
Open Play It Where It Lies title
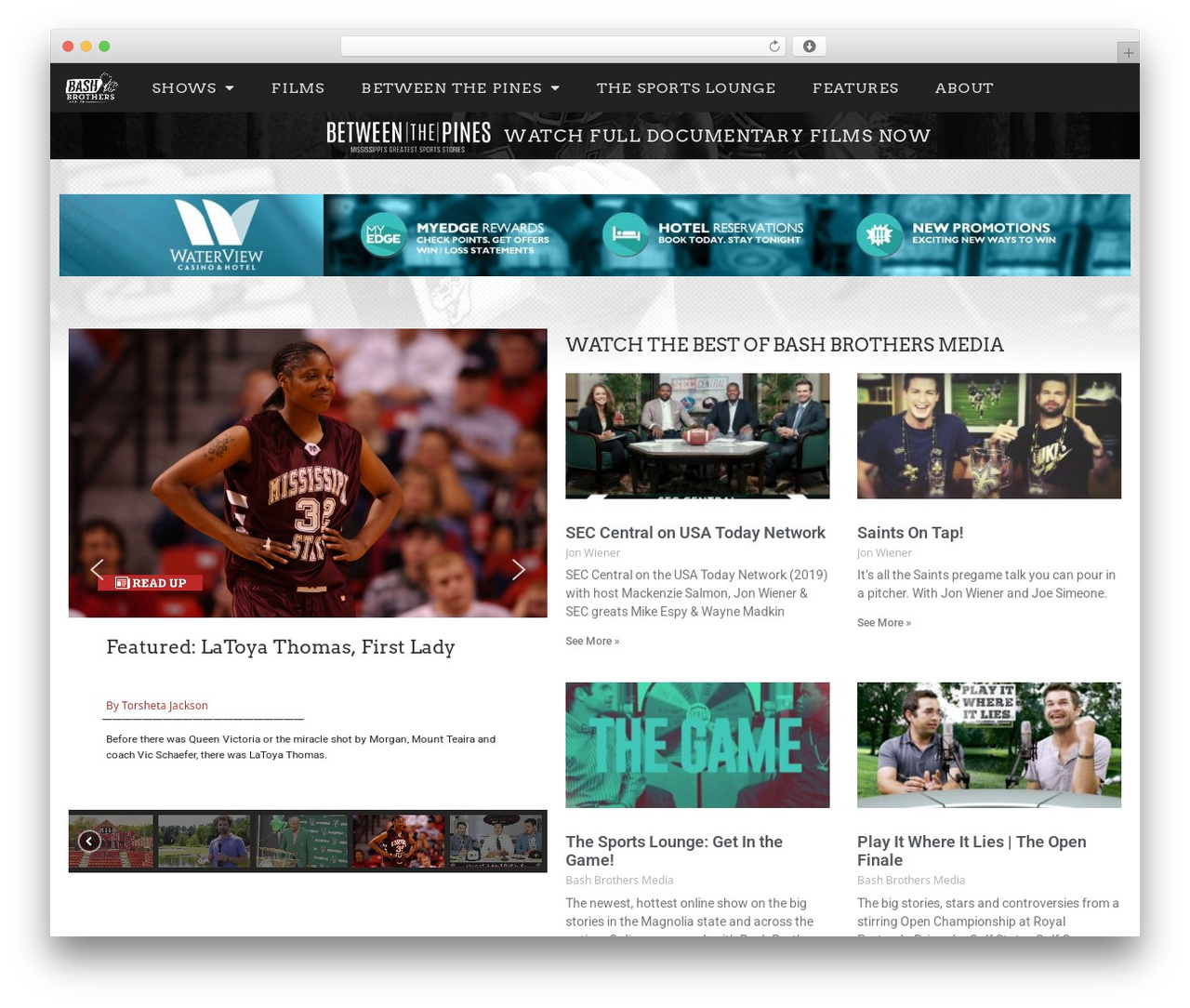click(972, 851)
